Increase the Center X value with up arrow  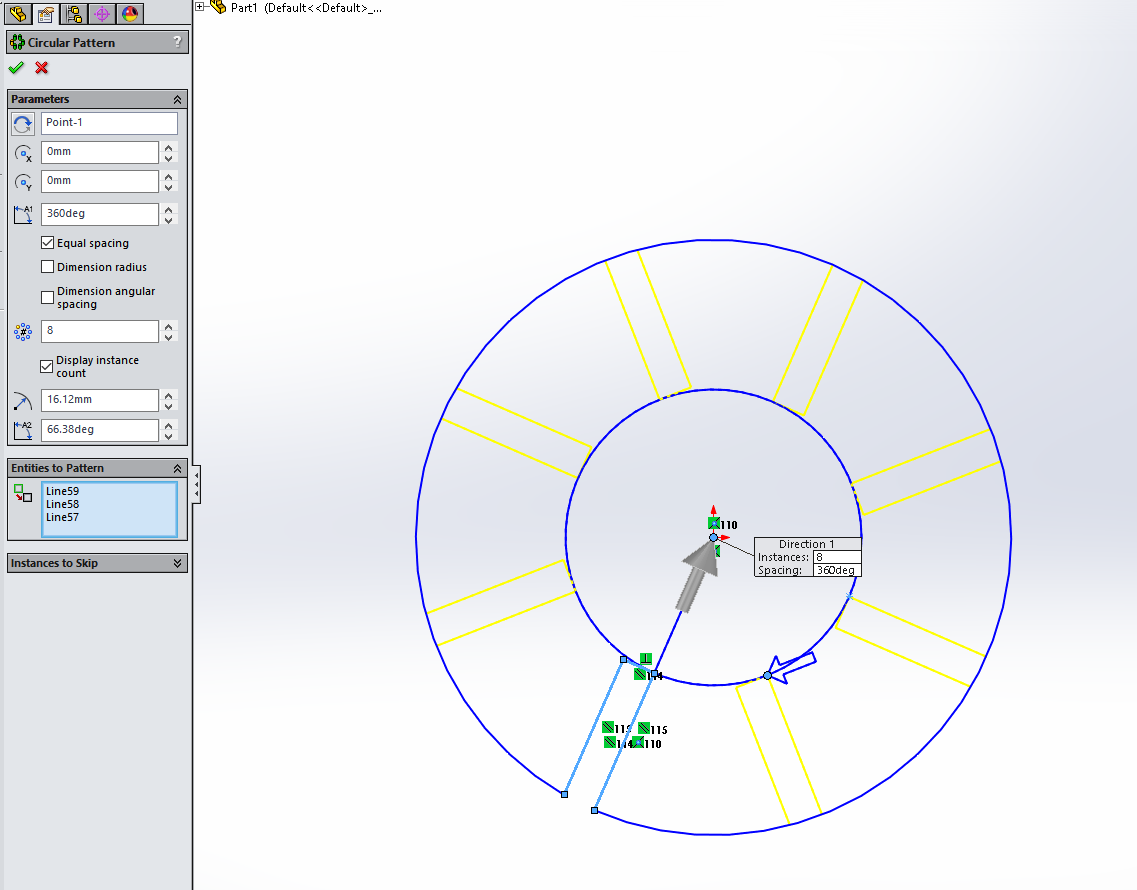coord(168,147)
